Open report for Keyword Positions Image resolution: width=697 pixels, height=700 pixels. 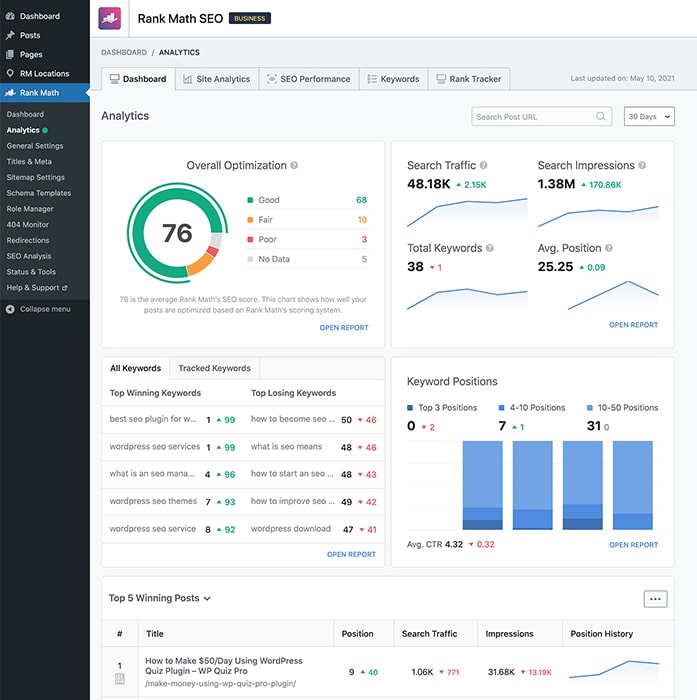(x=633, y=545)
